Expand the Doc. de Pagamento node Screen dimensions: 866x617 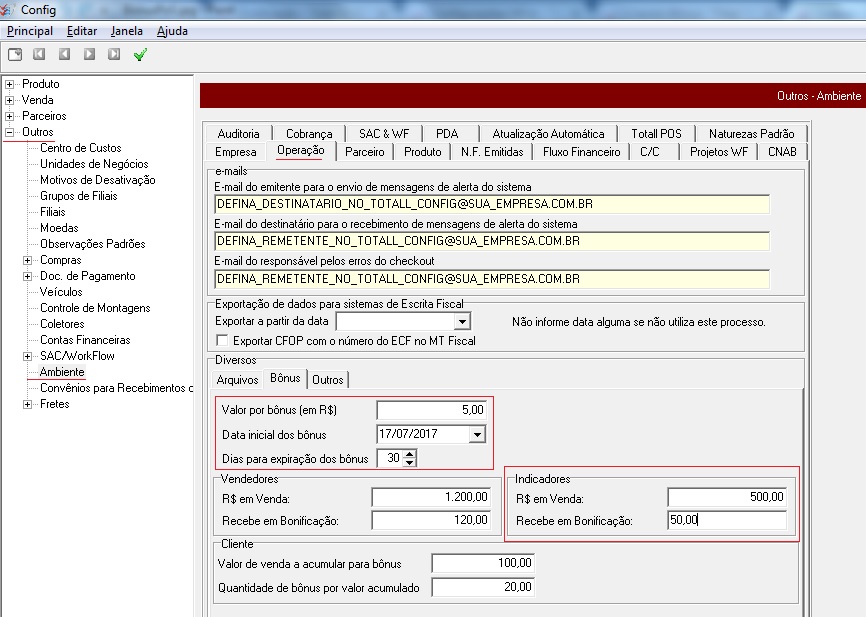click(27, 277)
